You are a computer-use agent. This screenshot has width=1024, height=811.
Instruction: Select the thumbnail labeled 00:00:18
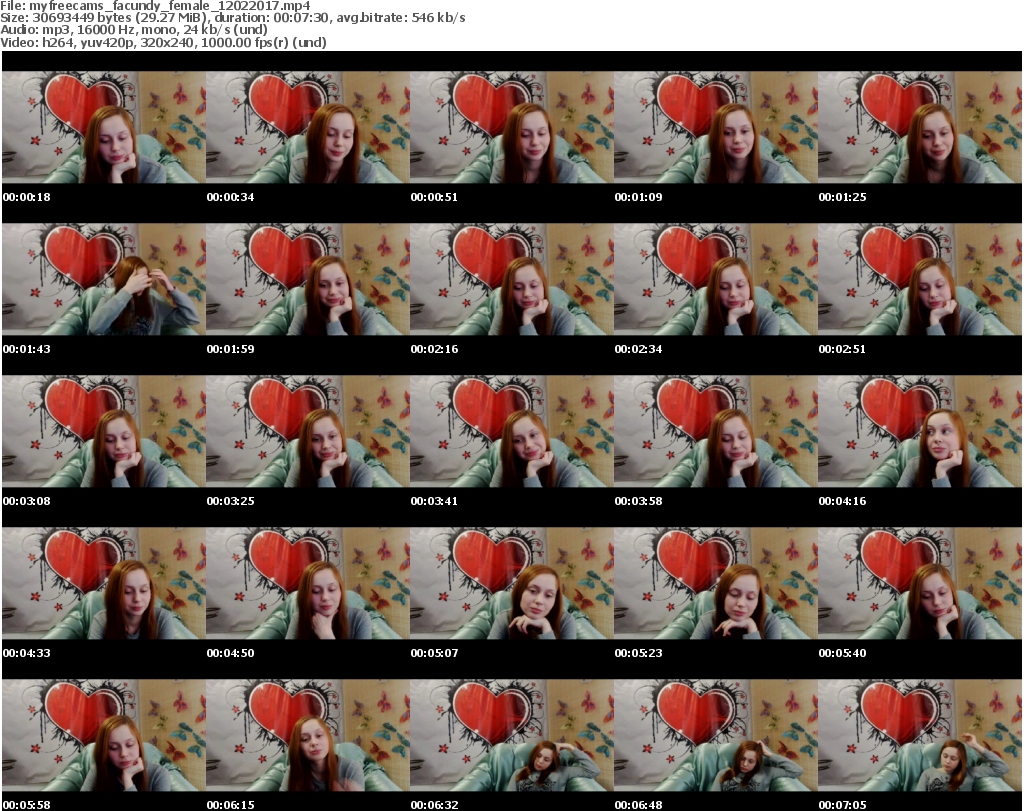tap(104, 127)
